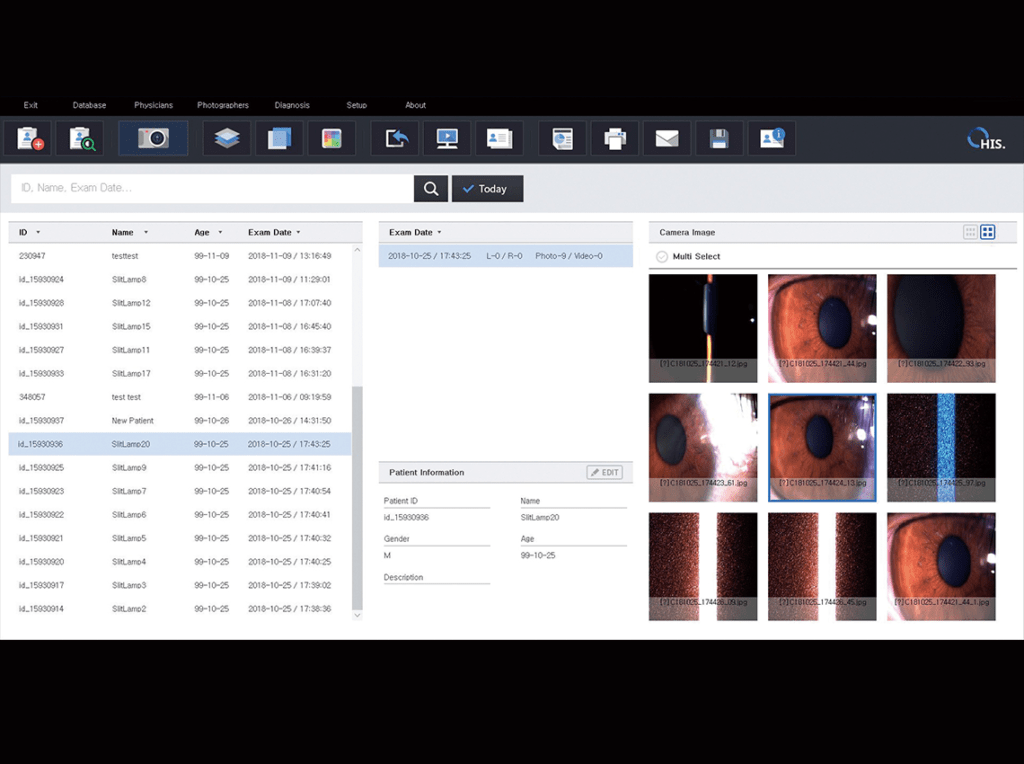Switch to small thumbnail grid view
Viewport: 1024px width, 764px height.
pos(970,231)
